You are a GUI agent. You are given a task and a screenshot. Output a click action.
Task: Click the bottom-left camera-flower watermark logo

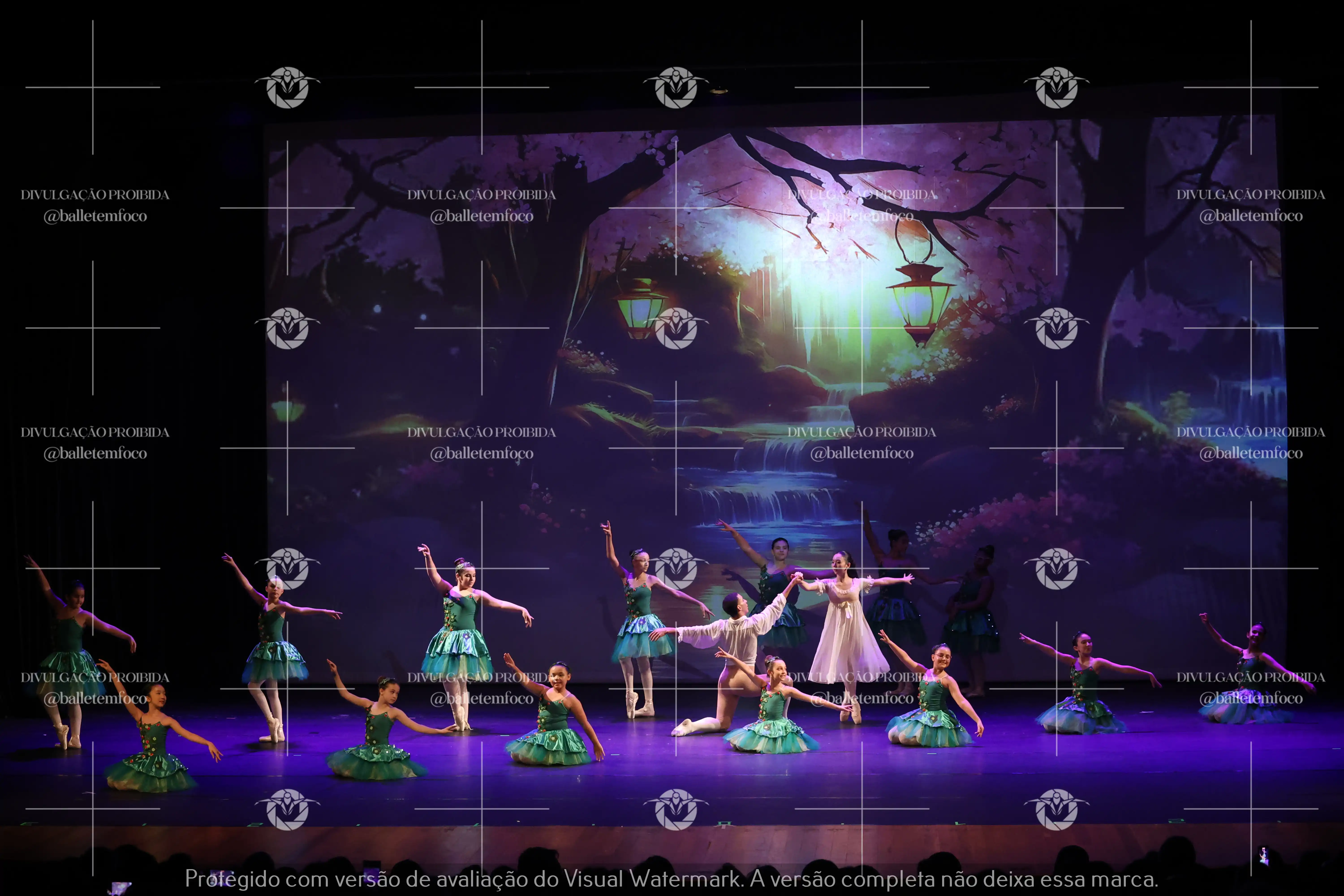(x=287, y=809)
